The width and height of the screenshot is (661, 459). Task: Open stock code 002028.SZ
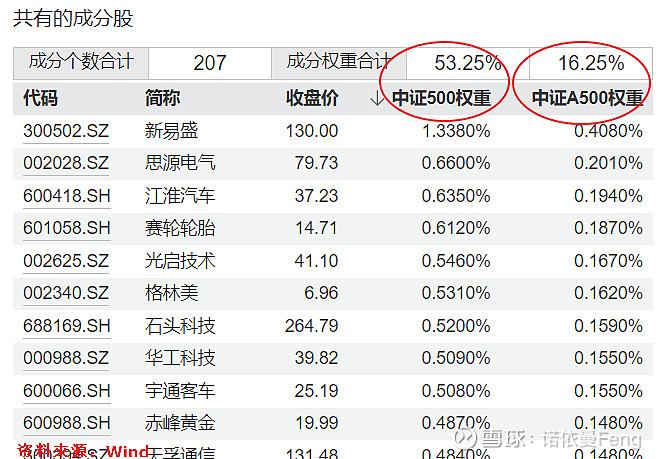tap(66, 163)
